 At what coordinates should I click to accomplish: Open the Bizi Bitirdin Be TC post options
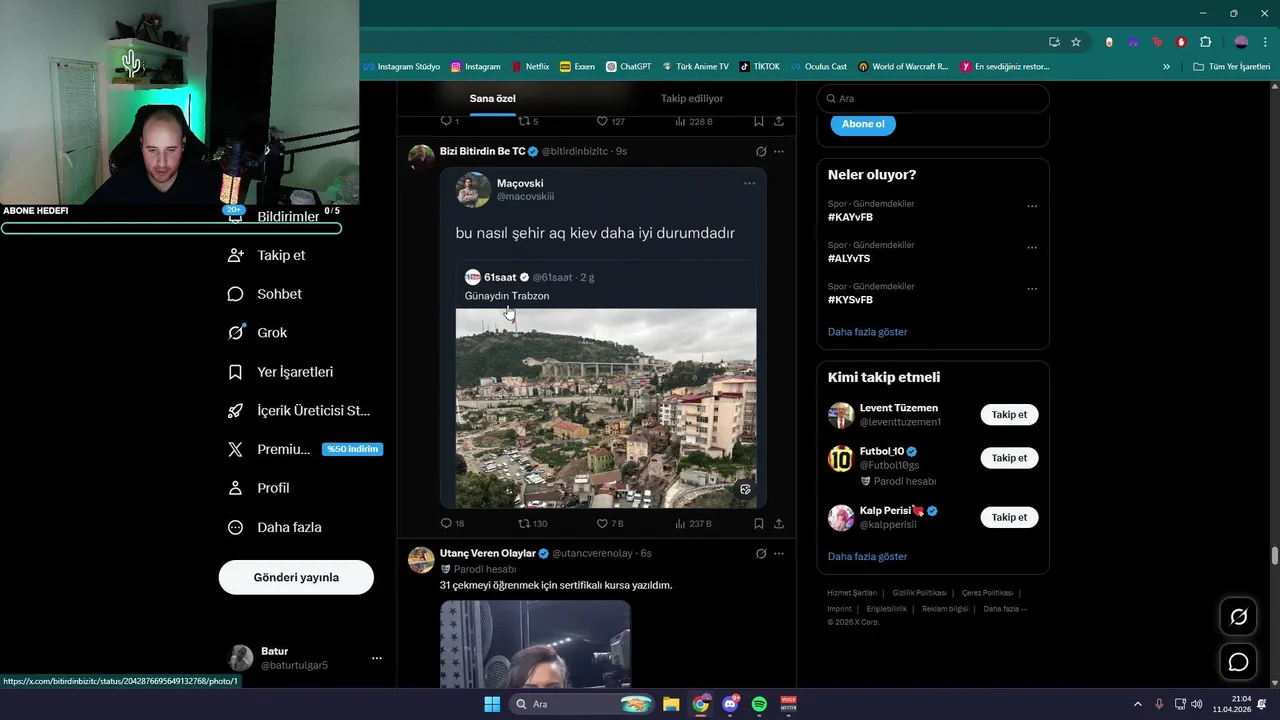pyautogui.click(x=779, y=152)
